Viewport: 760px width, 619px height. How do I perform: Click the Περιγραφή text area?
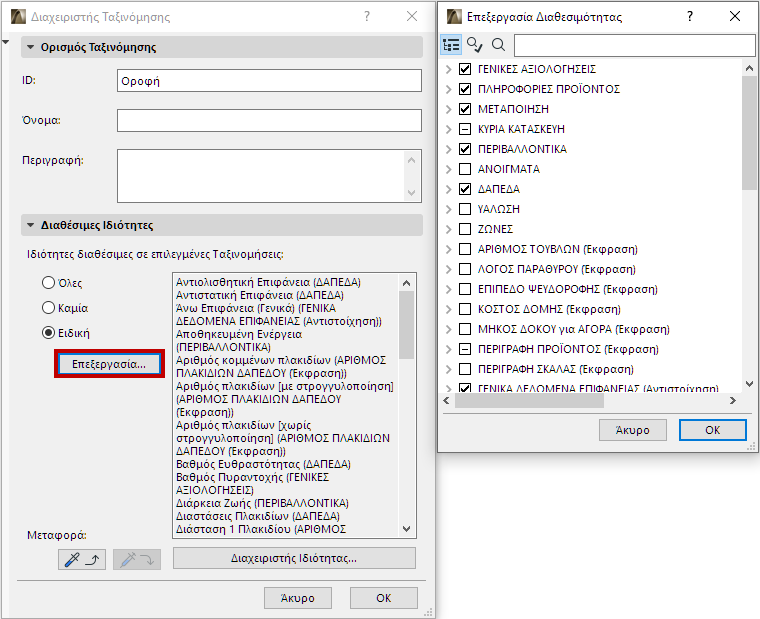click(x=269, y=176)
